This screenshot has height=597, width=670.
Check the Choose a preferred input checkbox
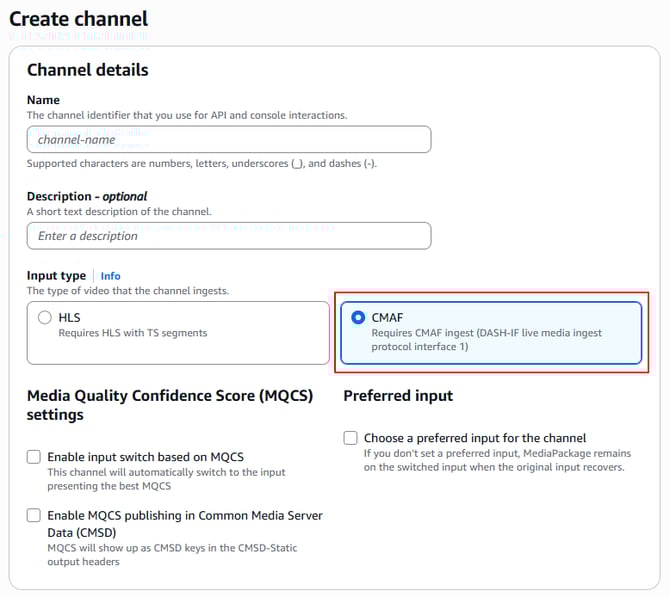coord(350,438)
